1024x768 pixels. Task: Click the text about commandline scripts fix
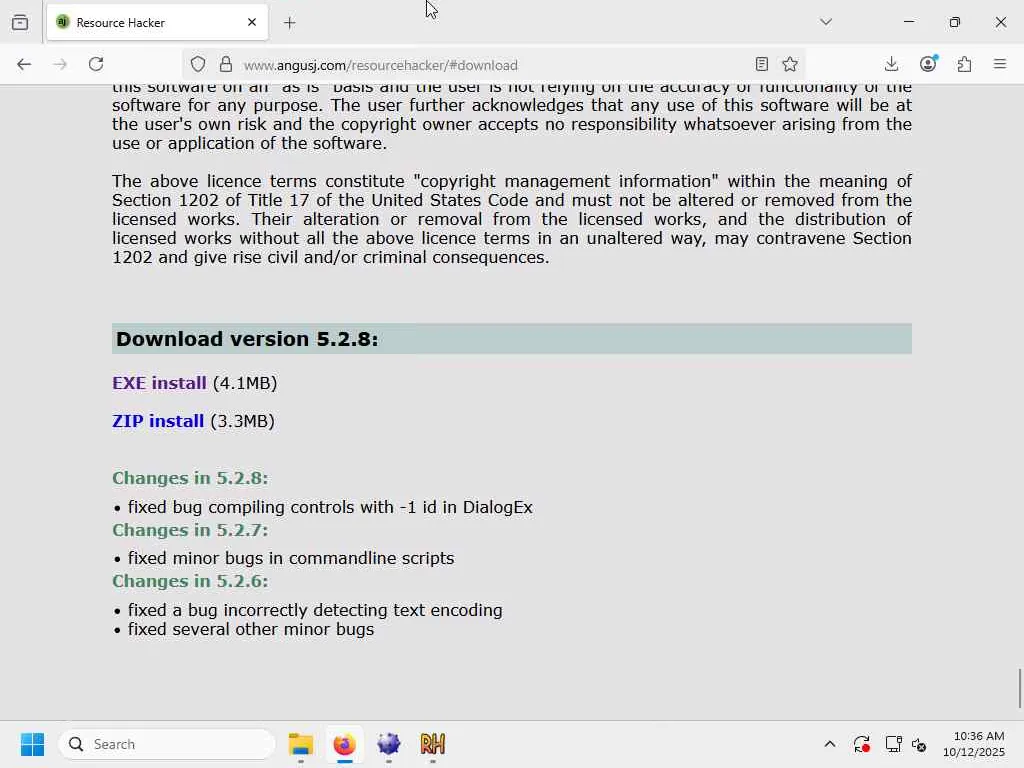291,558
